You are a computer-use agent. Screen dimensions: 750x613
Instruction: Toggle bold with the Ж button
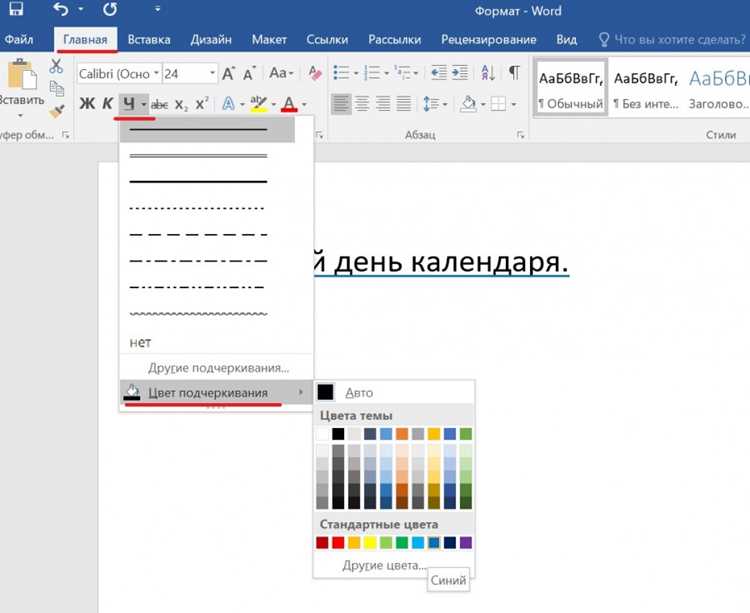click(87, 103)
